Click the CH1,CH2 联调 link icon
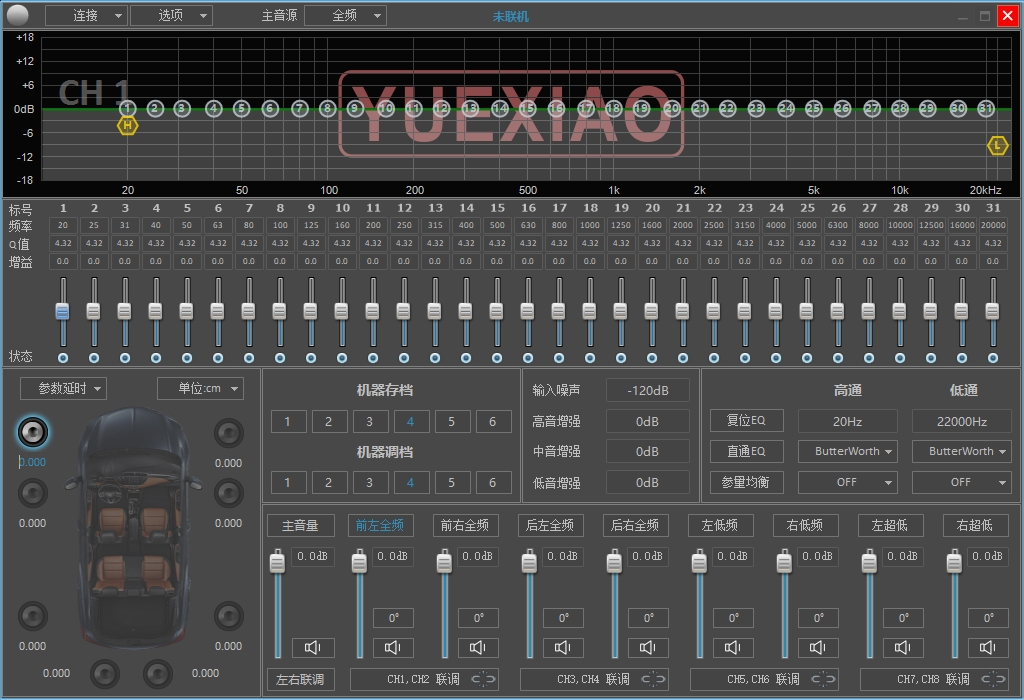Image resolution: width=1024 pixels, height=700 pixels. tap(484, 679)
